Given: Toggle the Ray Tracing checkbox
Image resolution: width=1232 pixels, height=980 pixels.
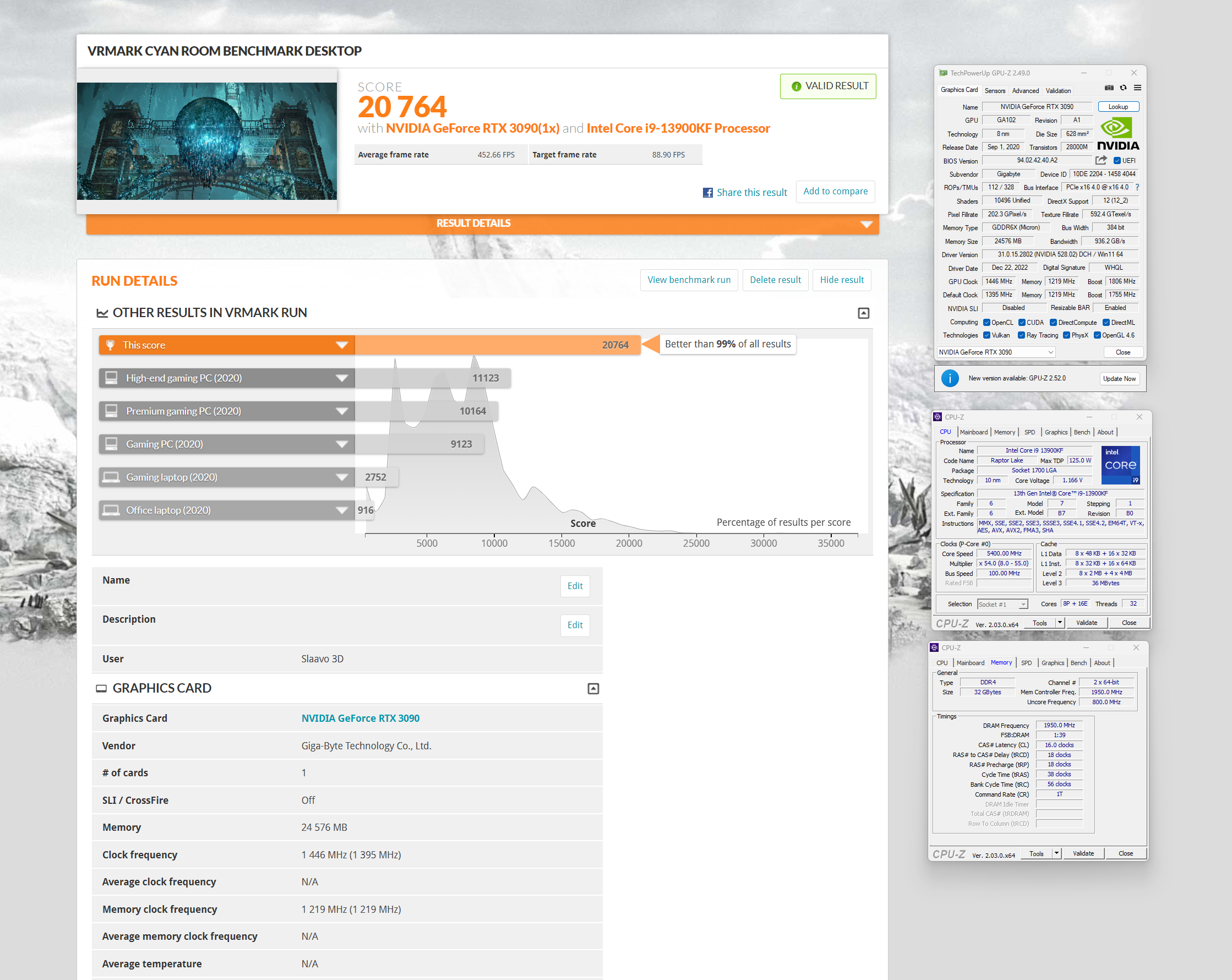Looking at the screenshot, I should tap(1021, 335).
